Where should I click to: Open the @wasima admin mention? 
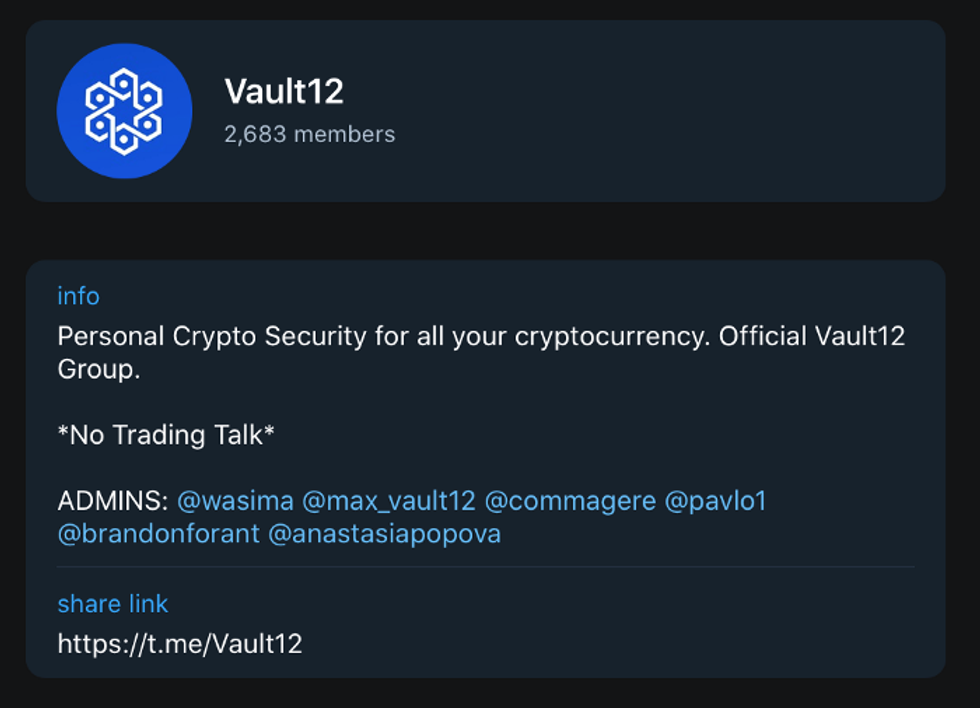coord(235,501)
